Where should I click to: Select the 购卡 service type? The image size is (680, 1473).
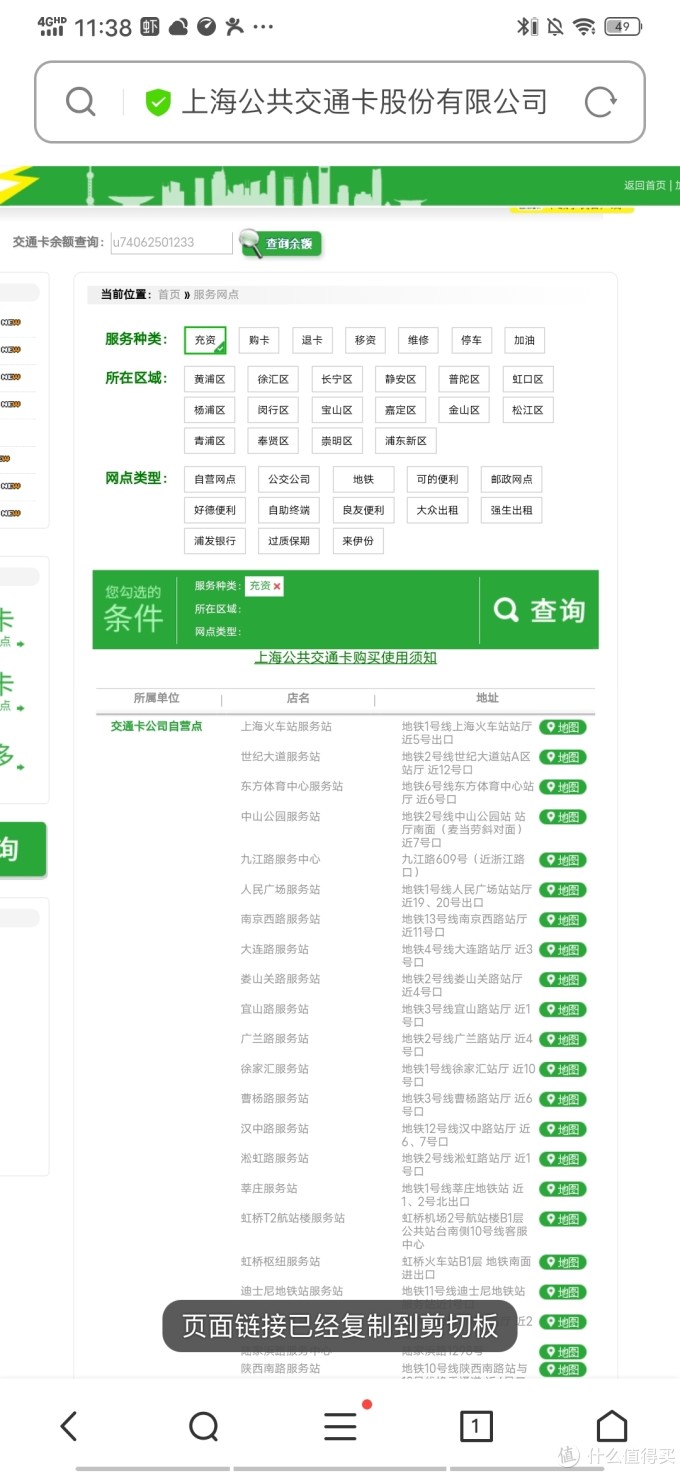(x=259, y=340)
